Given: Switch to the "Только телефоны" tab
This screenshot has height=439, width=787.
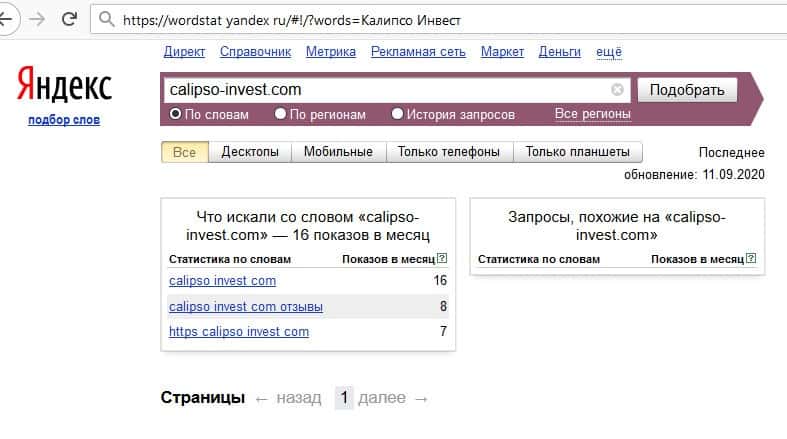Looking at the screenshot, I should 449,152.
